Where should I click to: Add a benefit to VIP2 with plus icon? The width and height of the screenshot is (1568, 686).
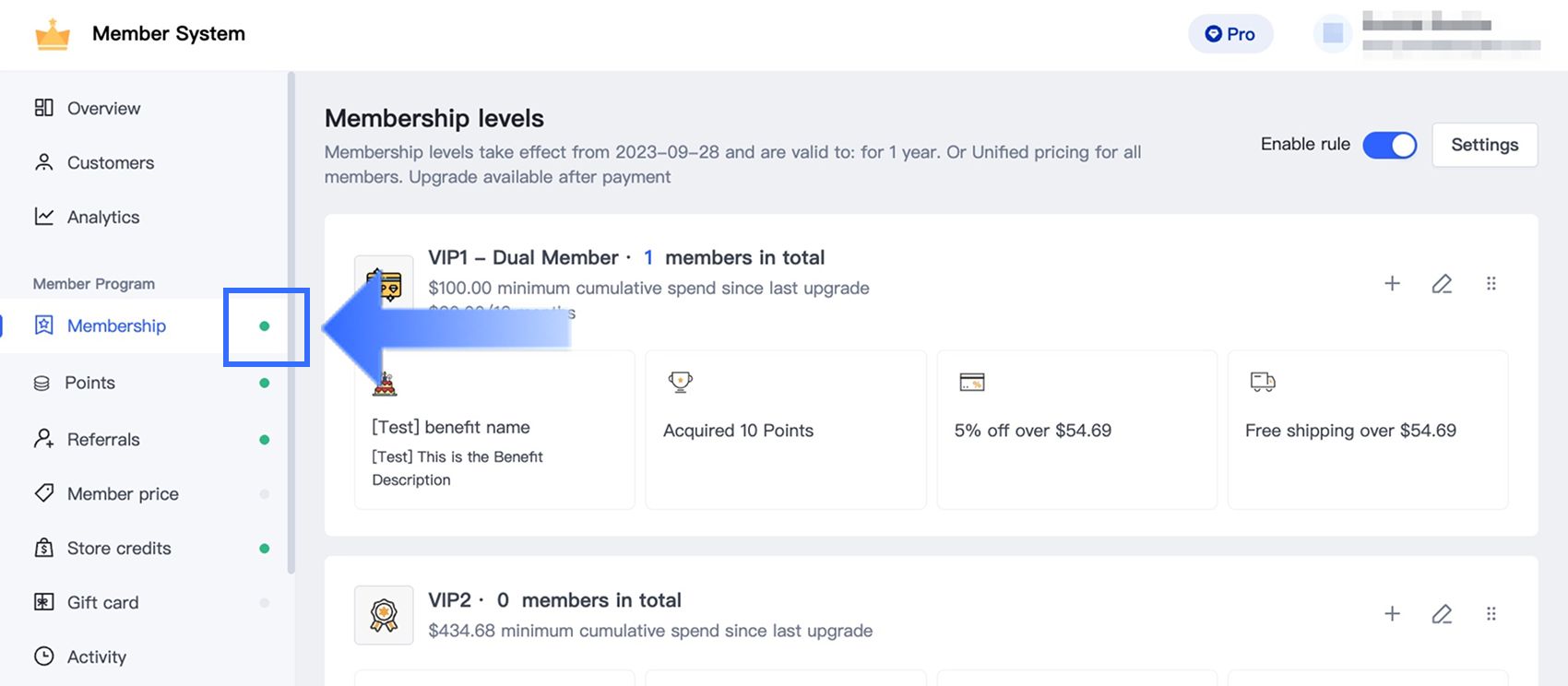1392,614
